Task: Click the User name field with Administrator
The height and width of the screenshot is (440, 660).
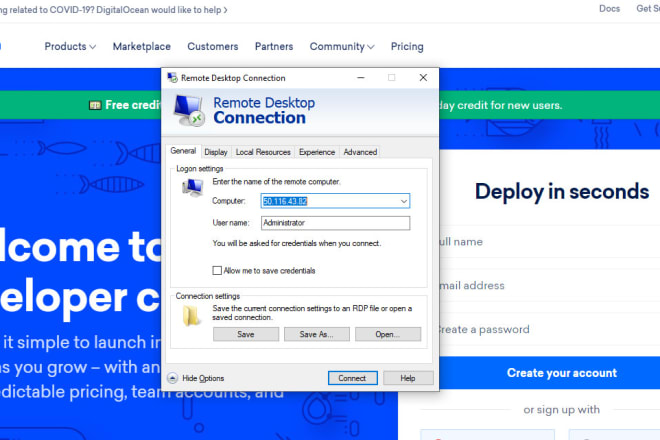Action: tap(335, 223)
